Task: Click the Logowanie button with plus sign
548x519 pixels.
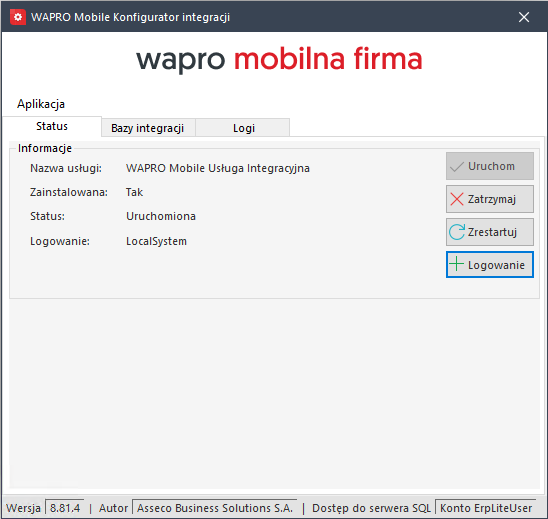Action: tap(490, 265)
